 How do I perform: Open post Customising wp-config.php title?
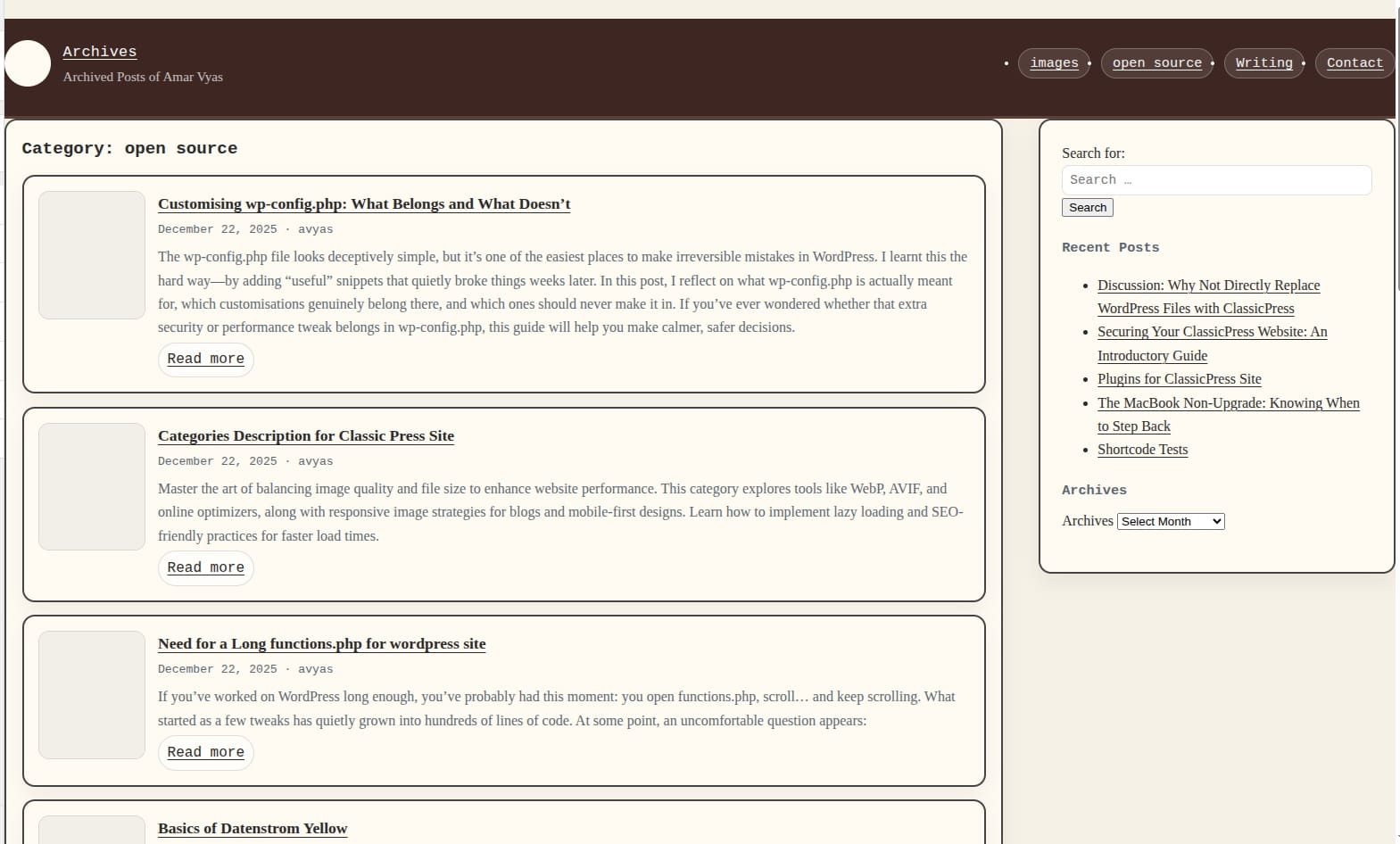tap(364, 204)
